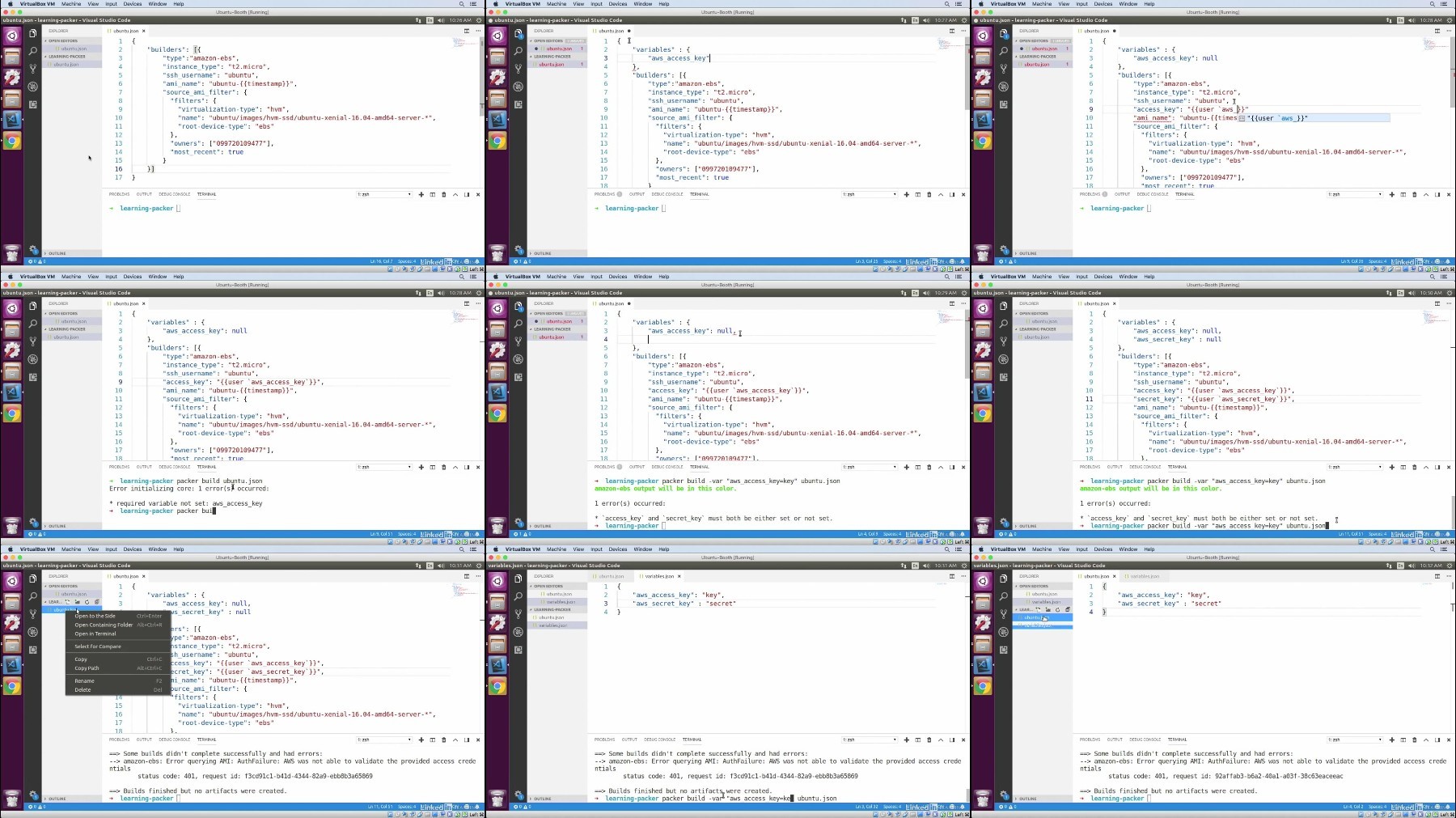This screenshot has width=1456, height=818.
Task: Split the terminal in the 10:27 AM frame
Action: pos(918,194)
